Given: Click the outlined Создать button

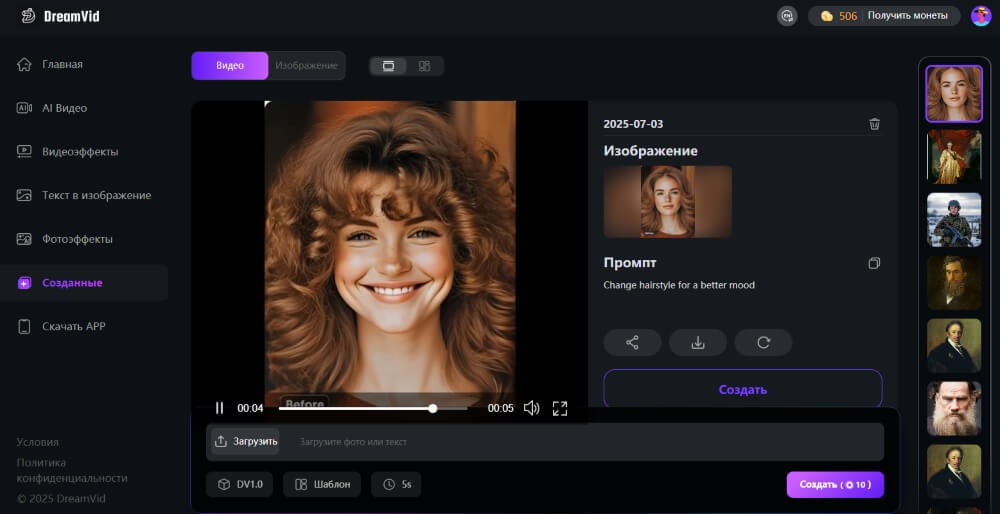Looking at the screenshot, I should pyautogui.click(x=743, y=389).
